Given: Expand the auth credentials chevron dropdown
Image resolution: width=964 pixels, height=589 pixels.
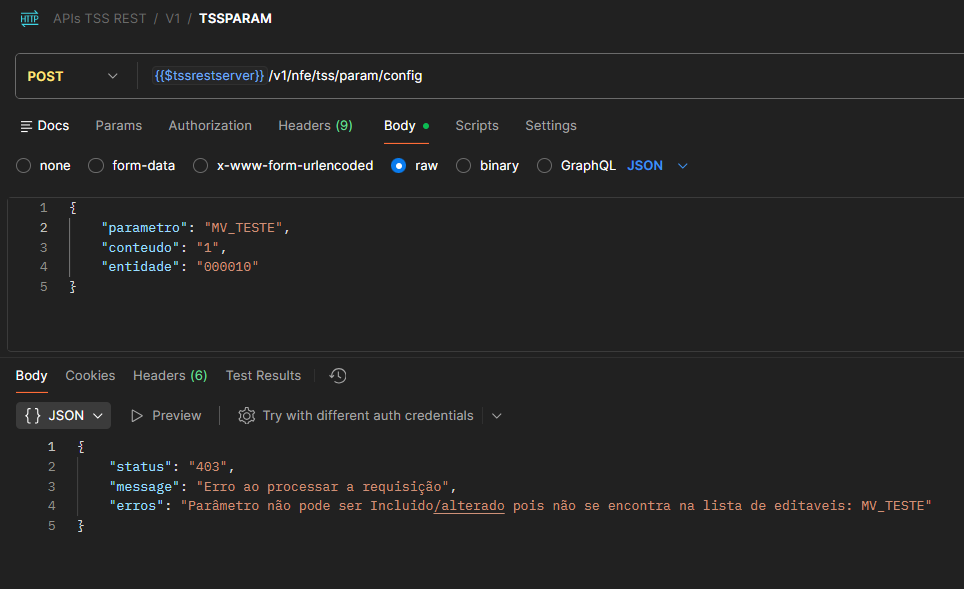Looking at the screenshot, I should [497, 415].
